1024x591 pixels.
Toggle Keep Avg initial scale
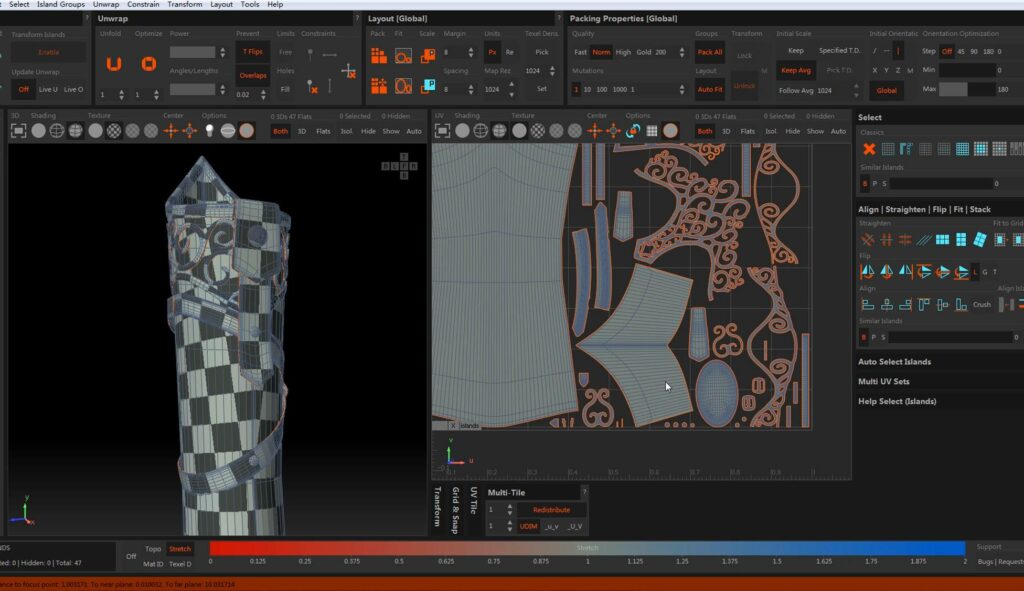click(x=795, y=71)
